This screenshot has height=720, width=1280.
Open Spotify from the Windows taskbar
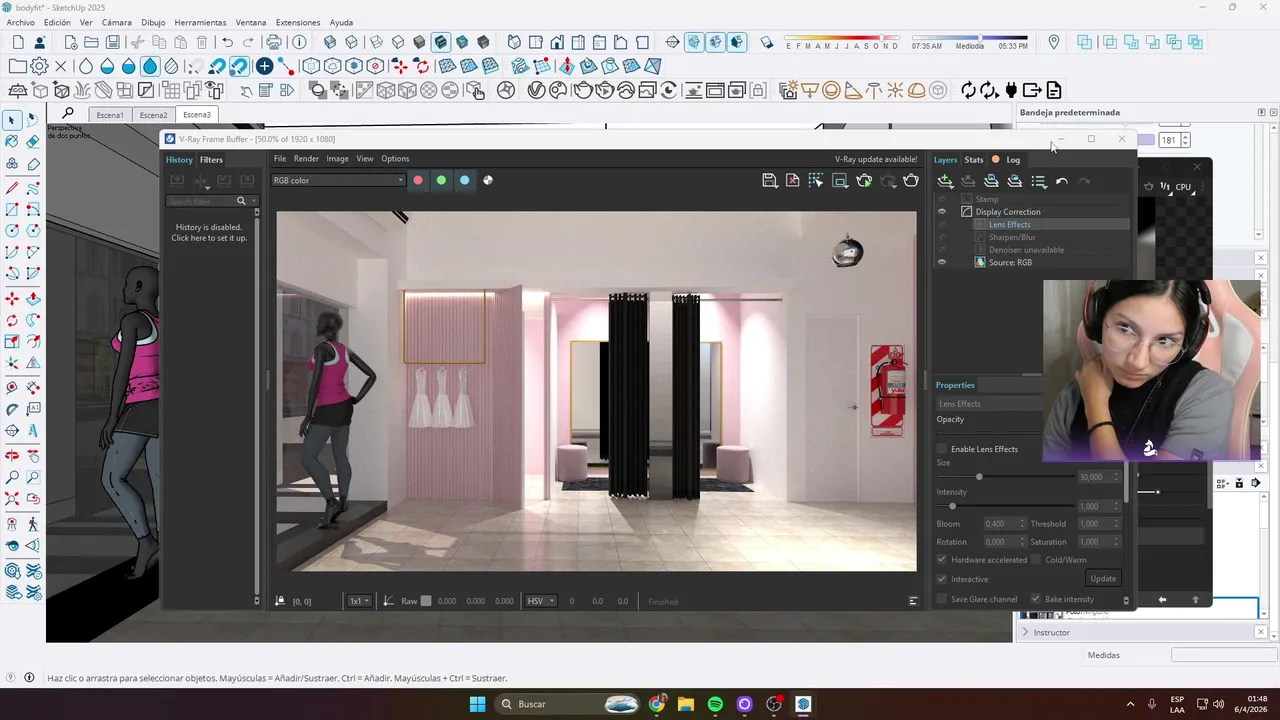pyautogui.click(x=715, y=704)
